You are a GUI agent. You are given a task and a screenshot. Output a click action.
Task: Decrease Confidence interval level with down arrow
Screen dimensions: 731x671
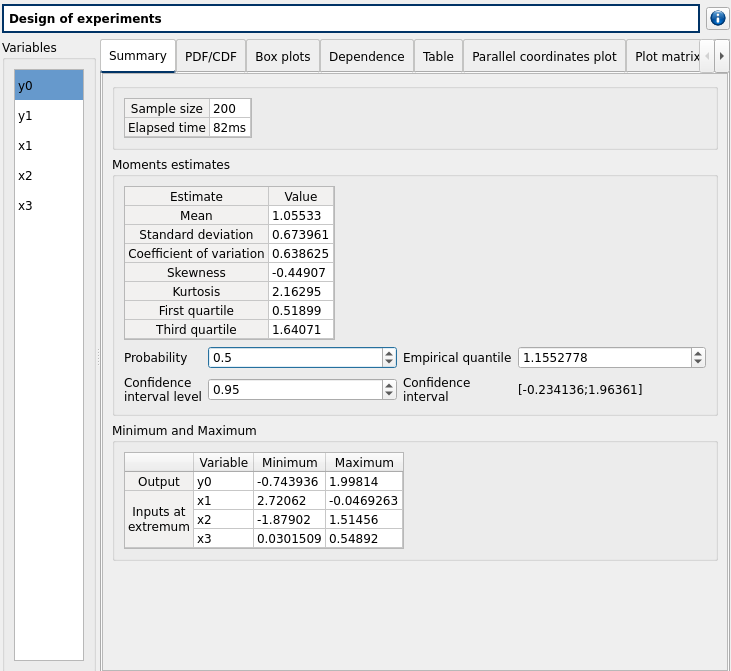tap(389, 394)
